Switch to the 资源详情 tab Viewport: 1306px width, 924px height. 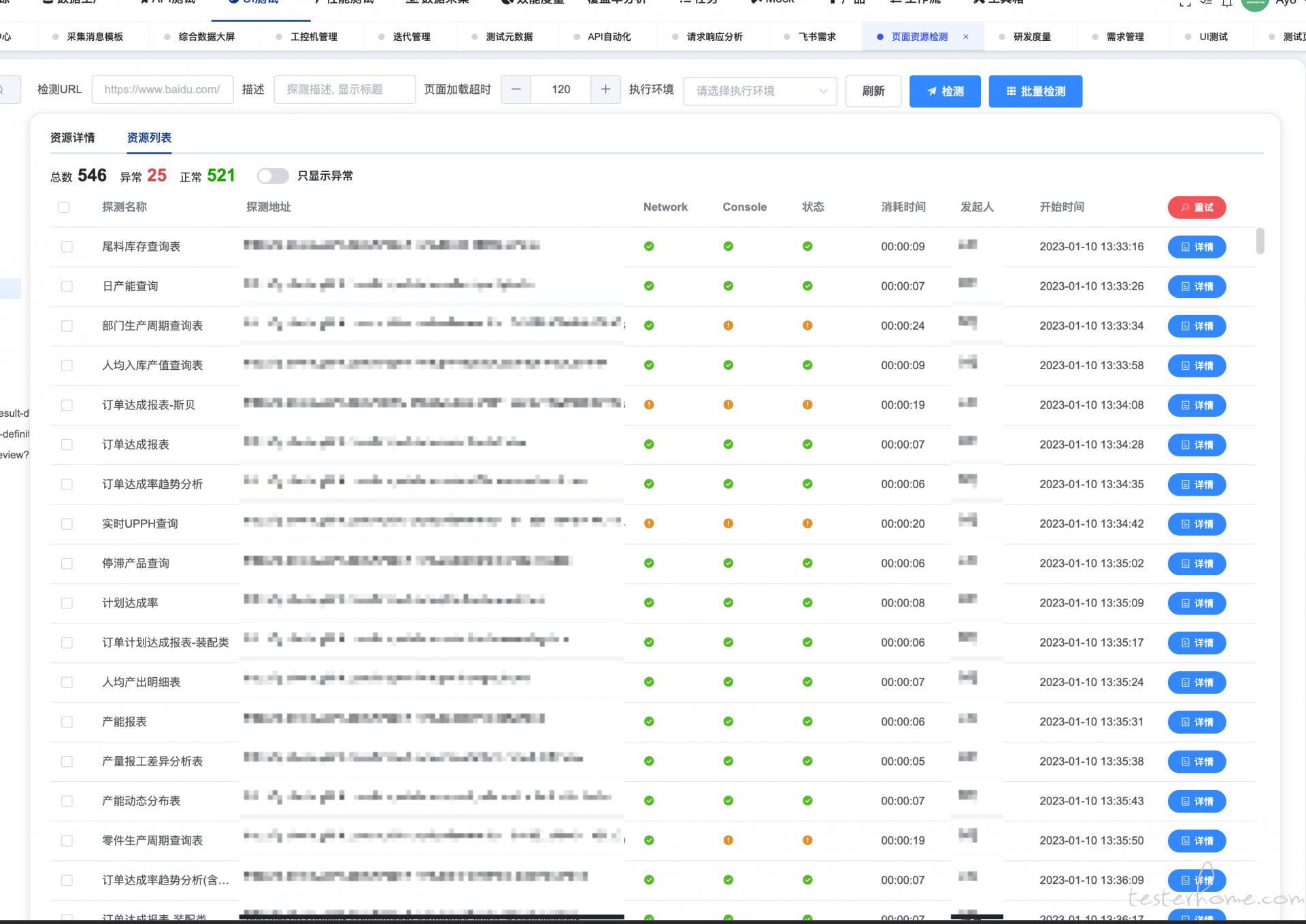pos(73,138)
